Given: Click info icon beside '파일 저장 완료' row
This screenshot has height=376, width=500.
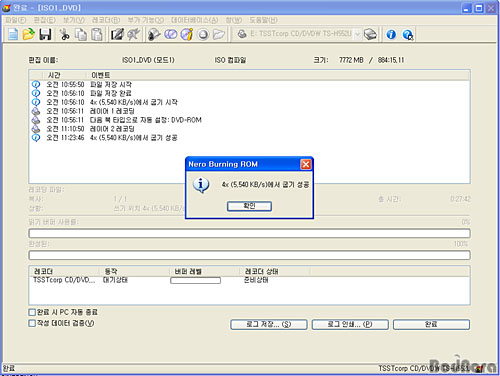Looking at the screenshot, I should point(36,93).
